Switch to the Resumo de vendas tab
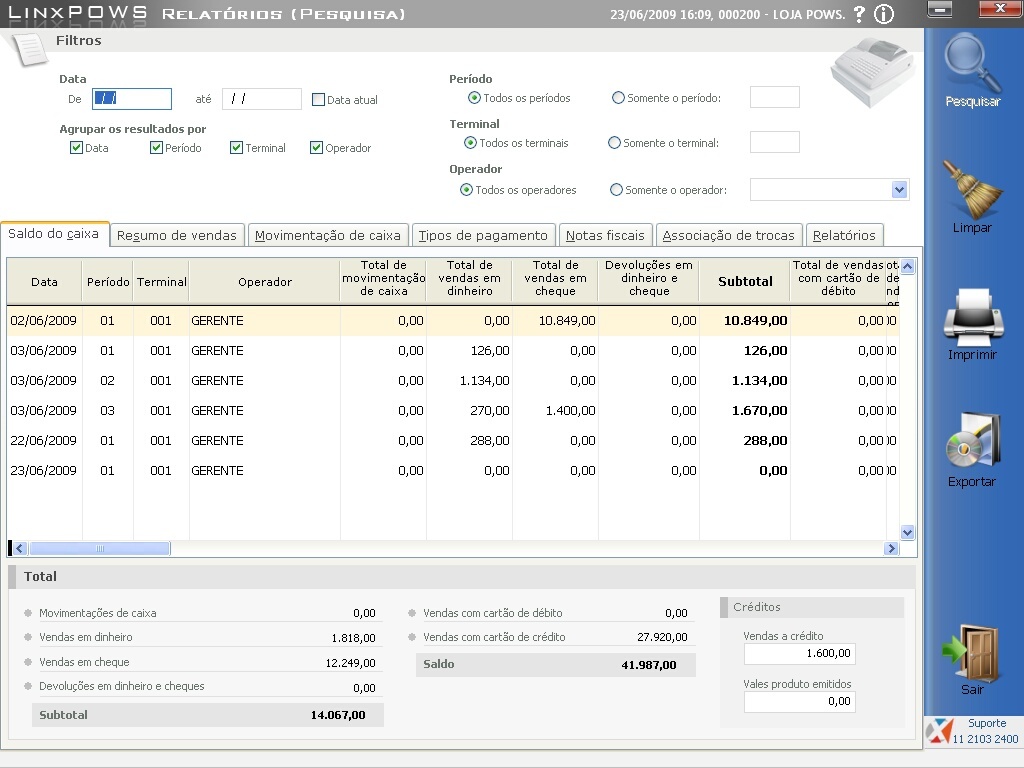Screen dimensions: 1024x768 177,236
